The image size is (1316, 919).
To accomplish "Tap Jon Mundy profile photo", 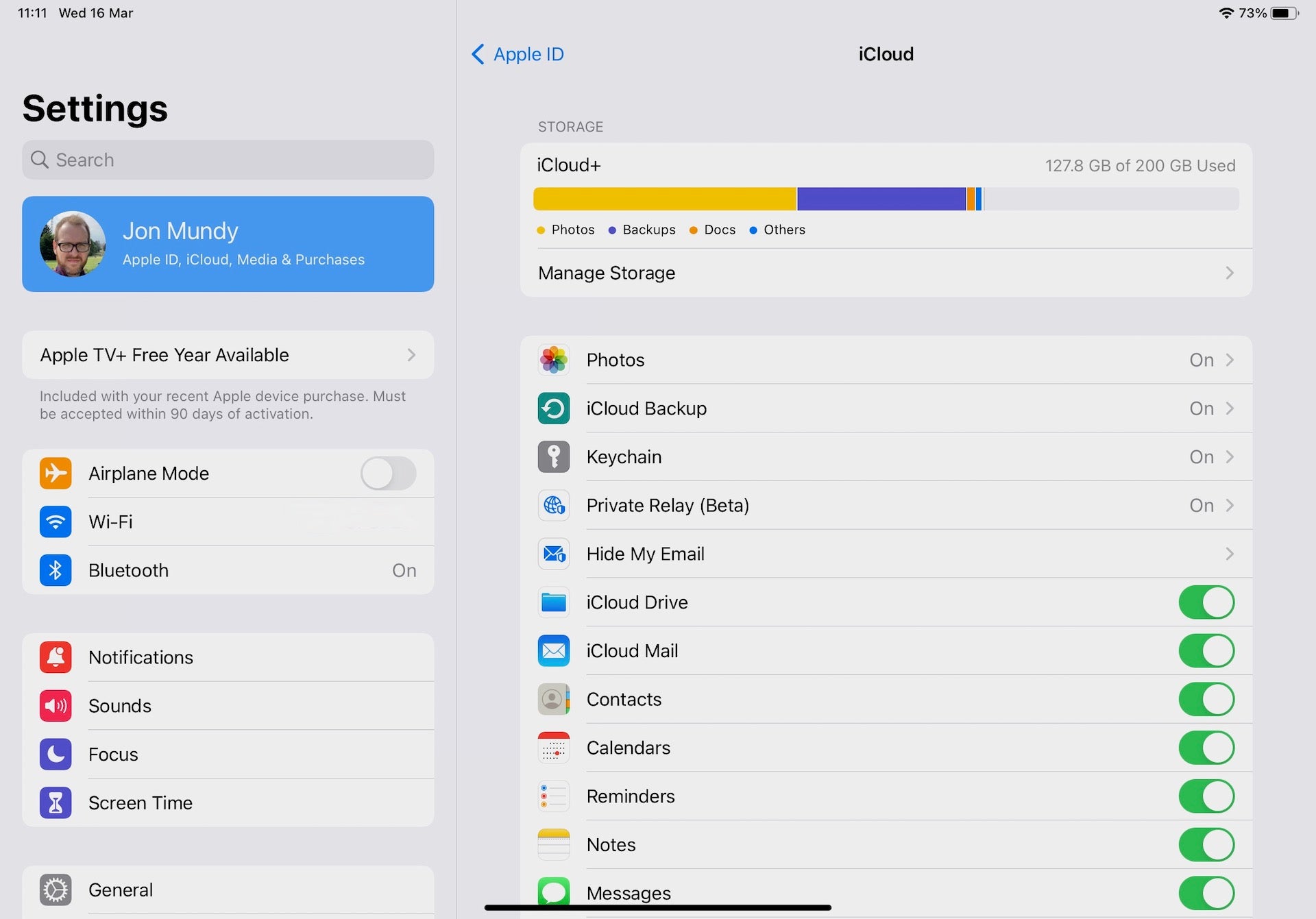I will pos(73,244).
